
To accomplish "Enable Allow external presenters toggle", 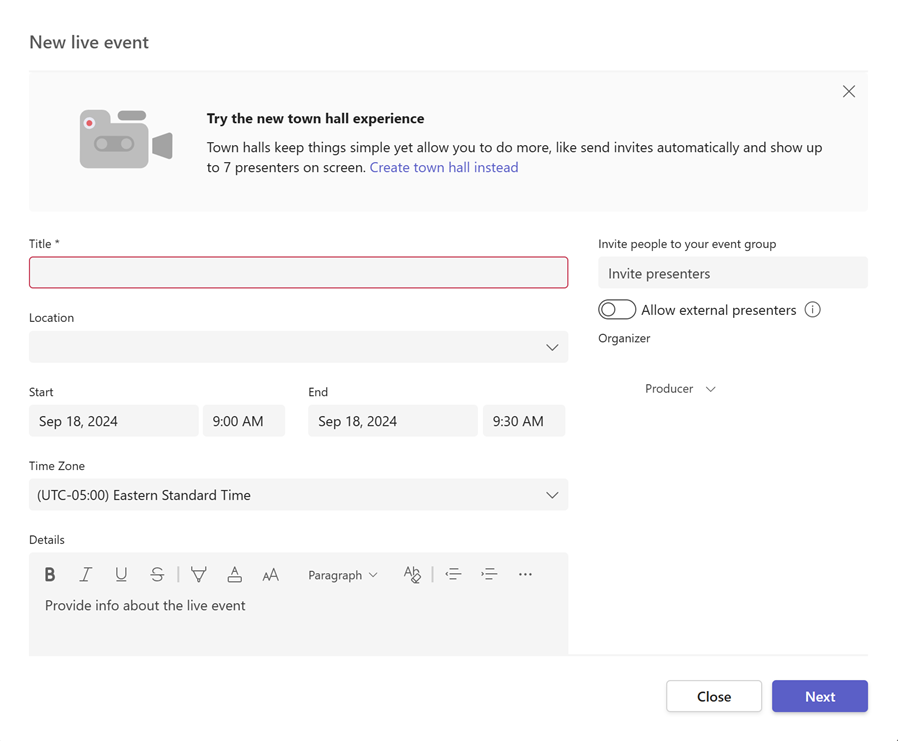I will [x=617, y=310].
